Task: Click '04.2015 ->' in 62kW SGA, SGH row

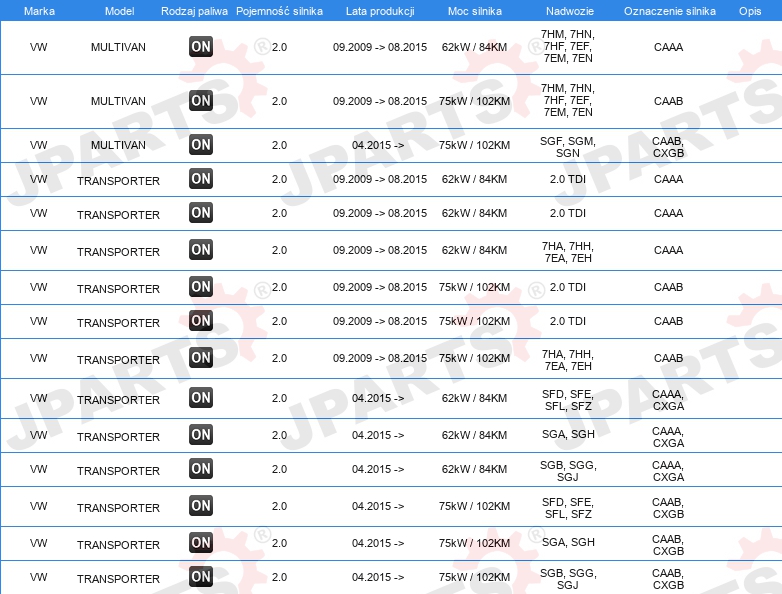Action: (378, 435)
